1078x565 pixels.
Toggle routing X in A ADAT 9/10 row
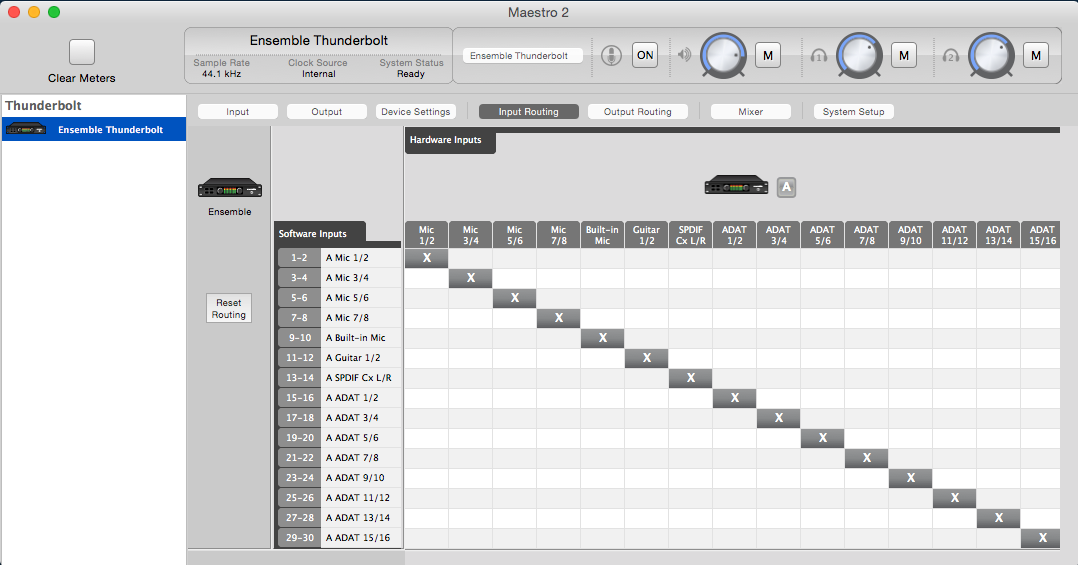click(911, 477)
